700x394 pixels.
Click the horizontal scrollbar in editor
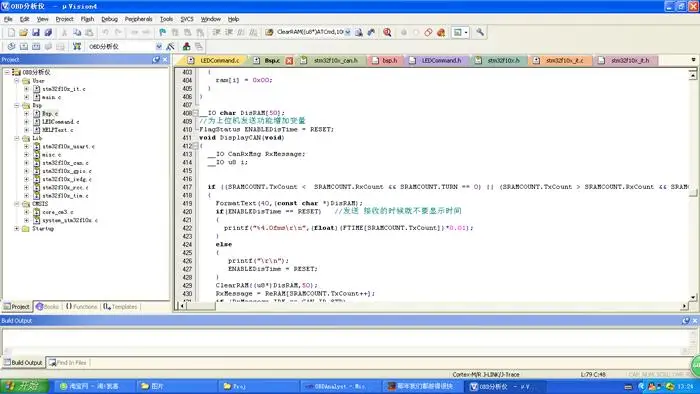tap(432, 306)
